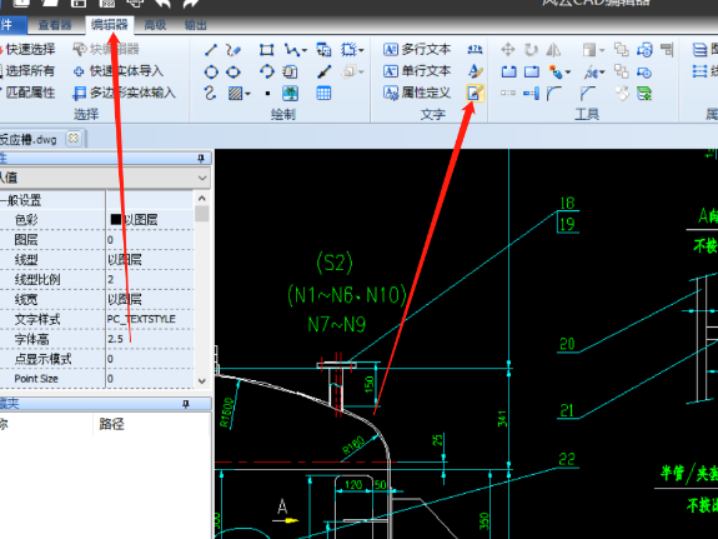Select the Line drawing tool

(211, 49)
